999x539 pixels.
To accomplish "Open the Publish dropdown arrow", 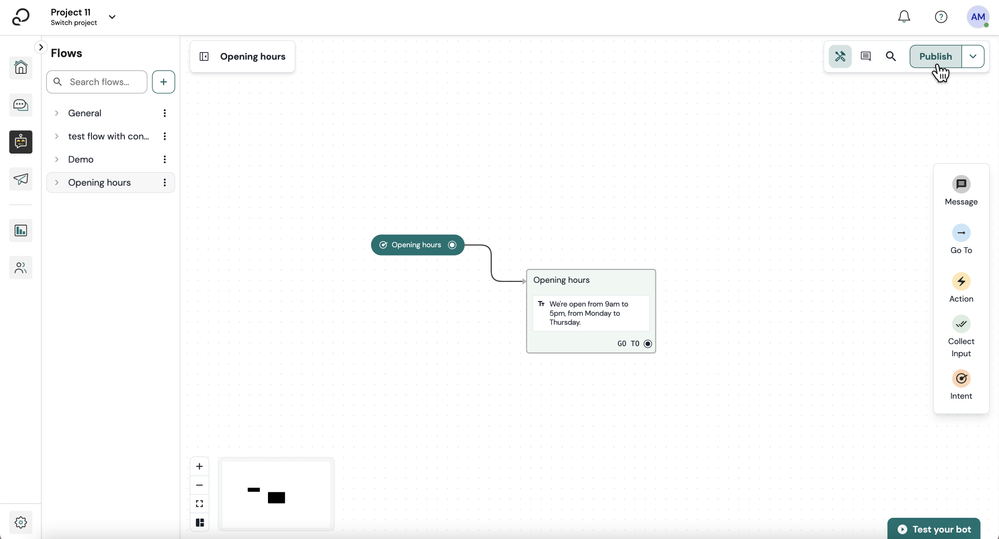I will pyautogui.click(x=973, y=56).
